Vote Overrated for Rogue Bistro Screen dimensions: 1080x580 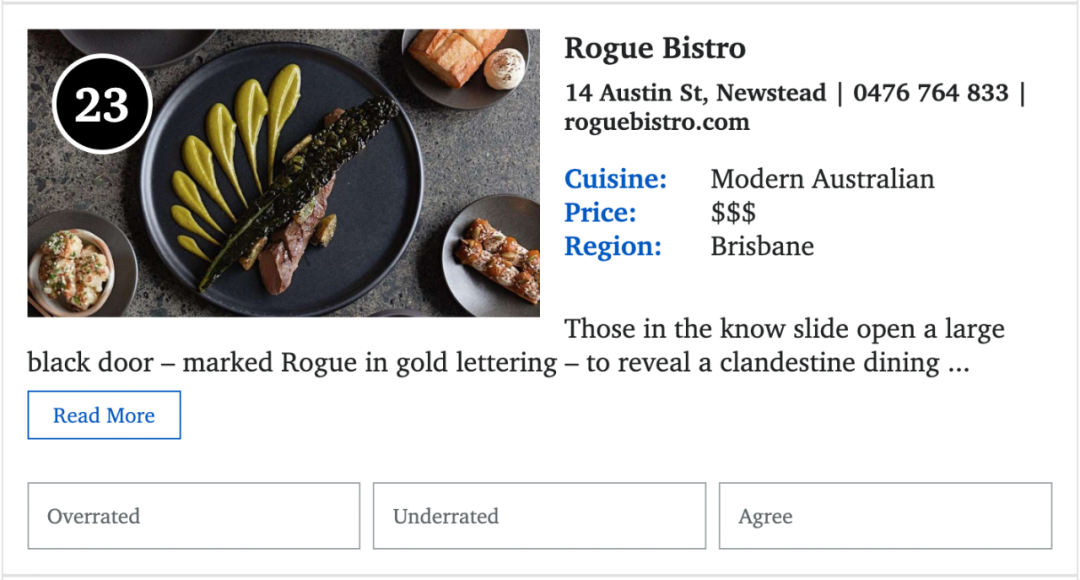coord(194,516)
